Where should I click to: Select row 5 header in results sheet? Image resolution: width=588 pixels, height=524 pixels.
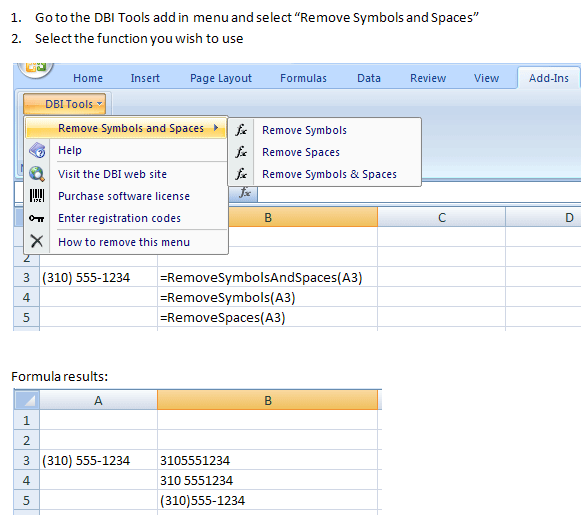click(26, 500)
